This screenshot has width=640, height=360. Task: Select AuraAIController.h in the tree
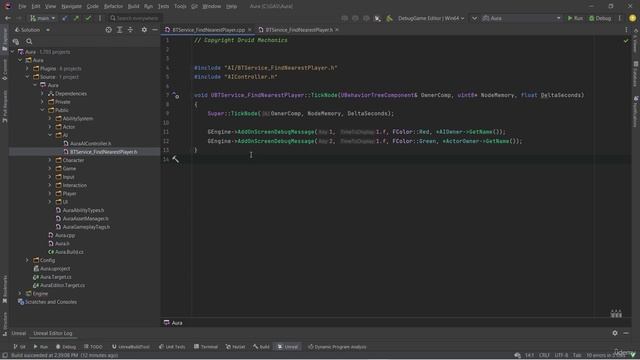90,143
